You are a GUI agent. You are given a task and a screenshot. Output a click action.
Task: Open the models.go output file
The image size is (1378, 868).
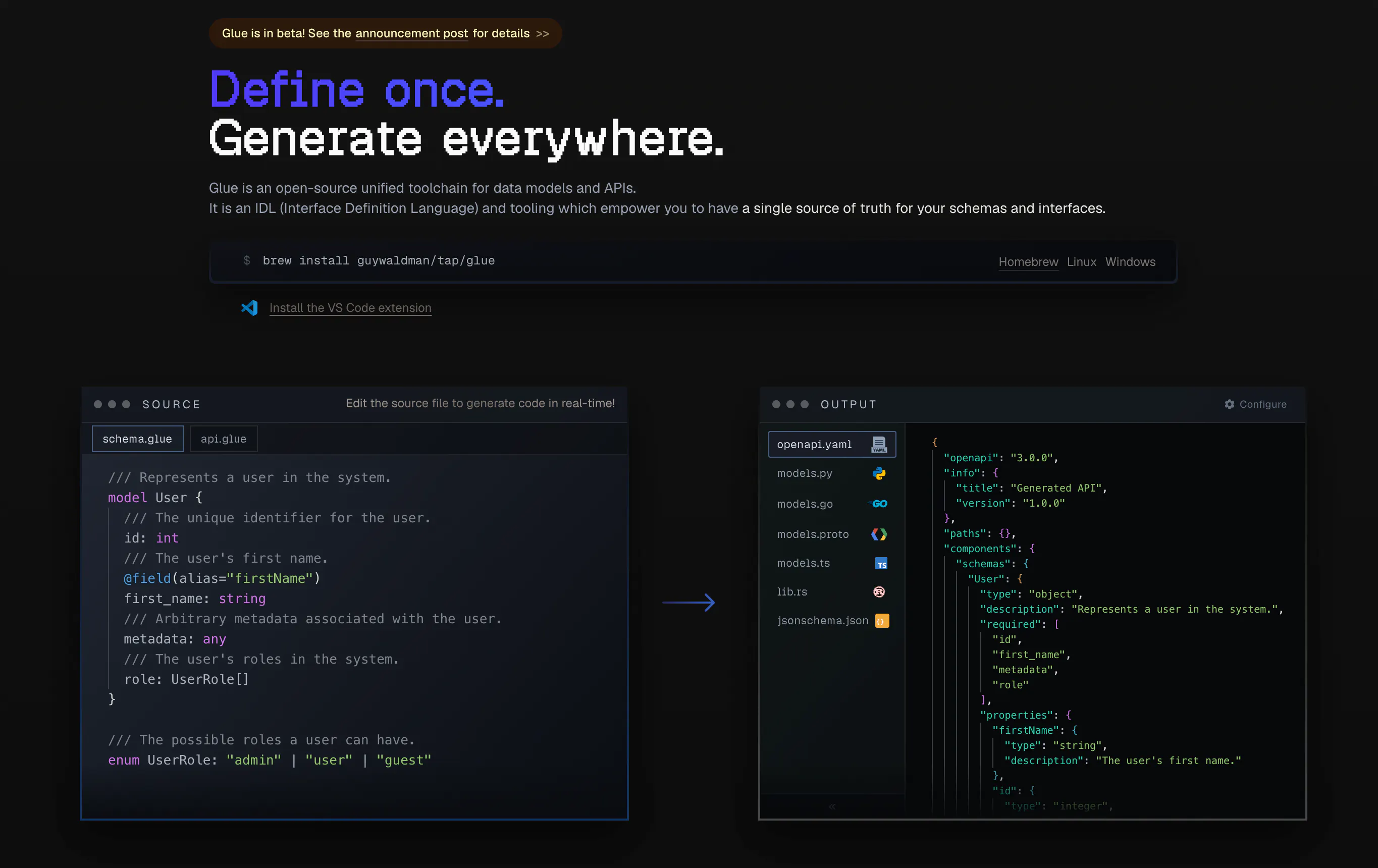click(832, 504)
